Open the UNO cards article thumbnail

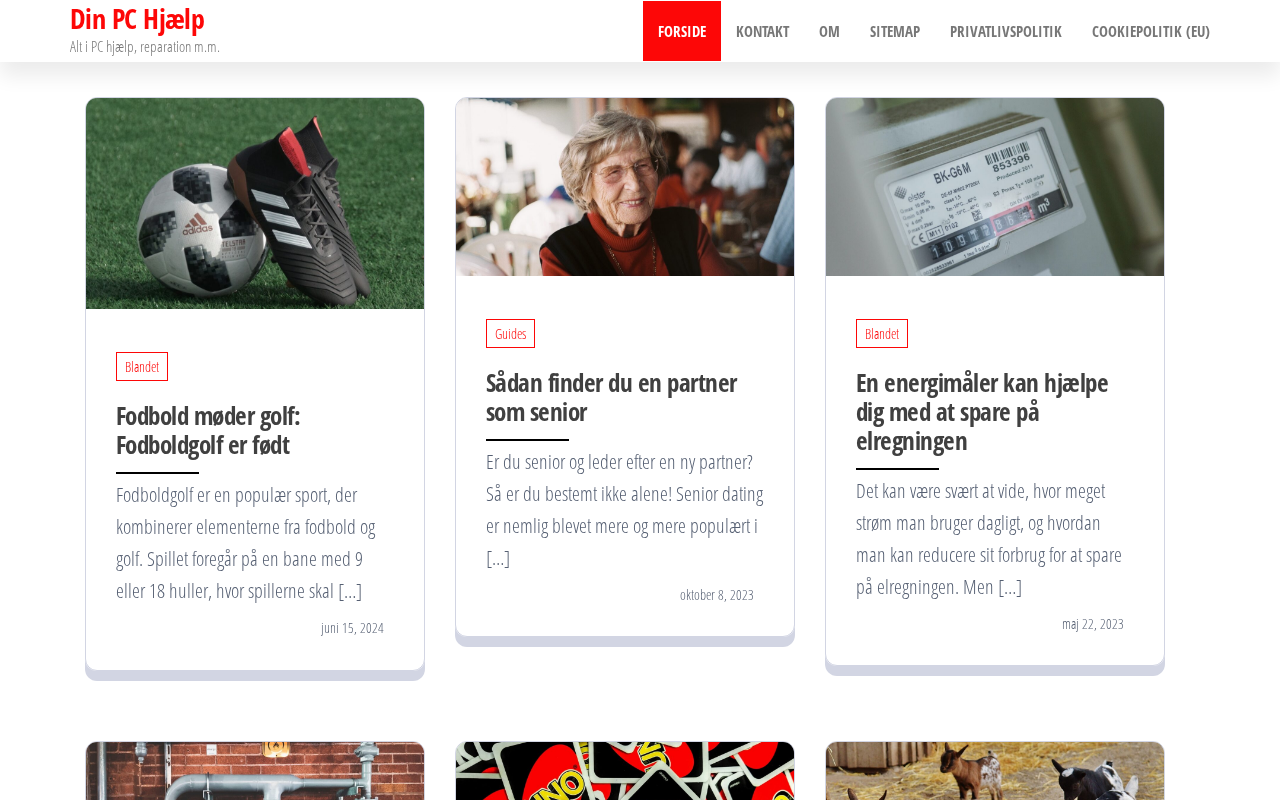coord(625,771)
